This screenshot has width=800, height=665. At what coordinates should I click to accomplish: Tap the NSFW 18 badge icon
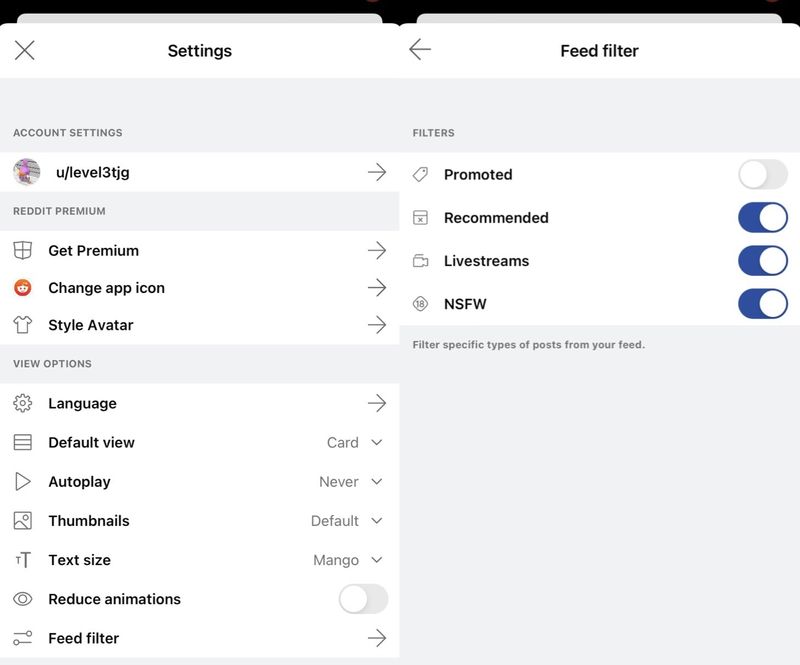coord(420,304)
